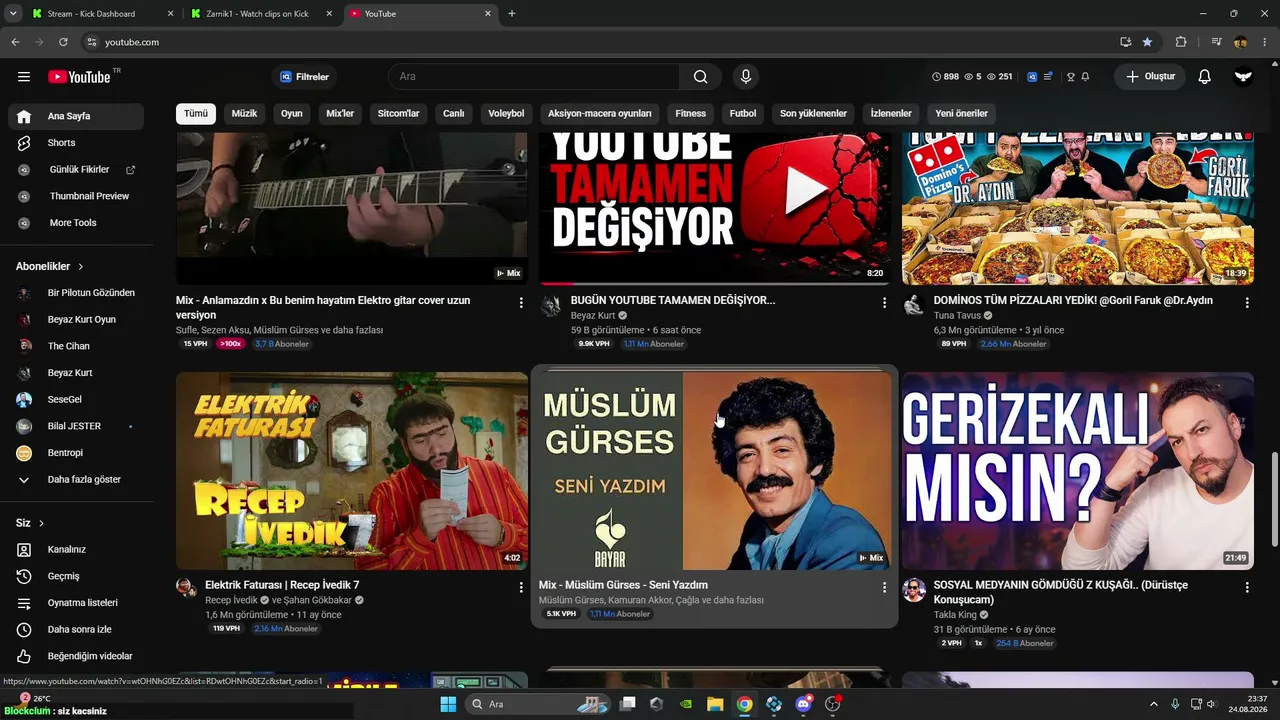Play the Müslüm Gürses Seni Yazdım thumbnail
The height and width of the screenshot is (720, 1280).
point(714,471)
